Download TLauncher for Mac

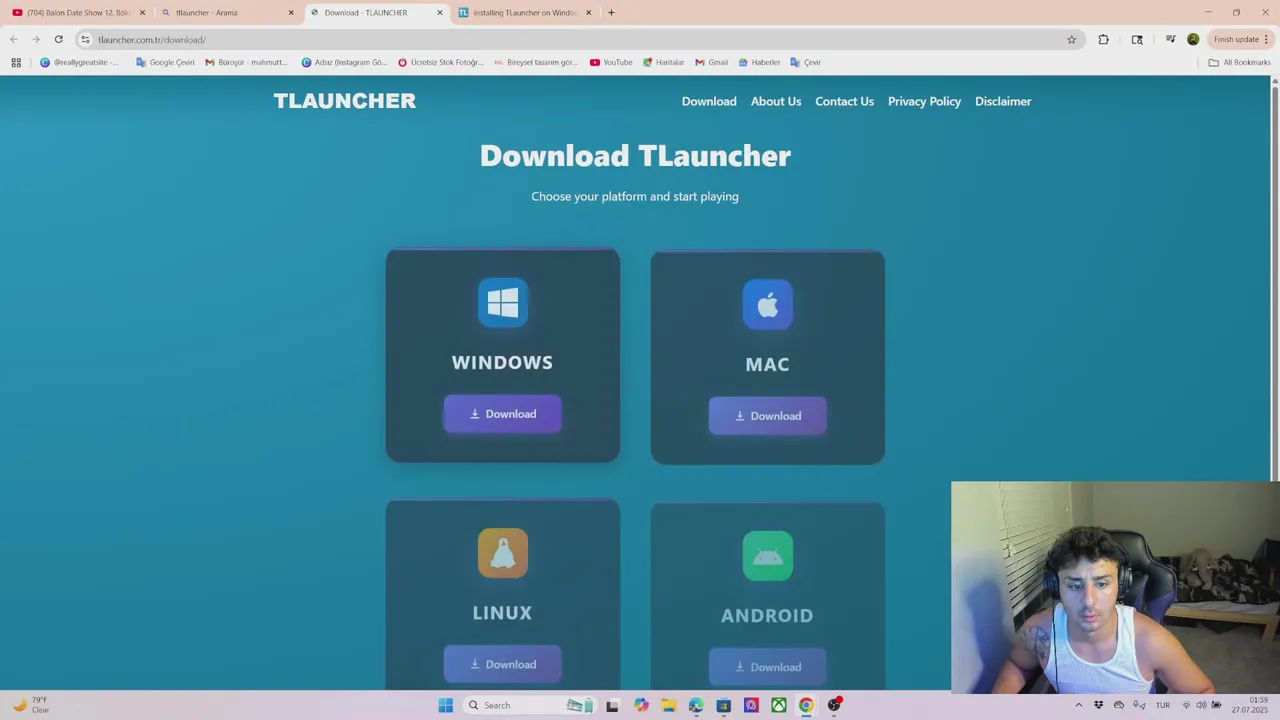click(767, 416)
